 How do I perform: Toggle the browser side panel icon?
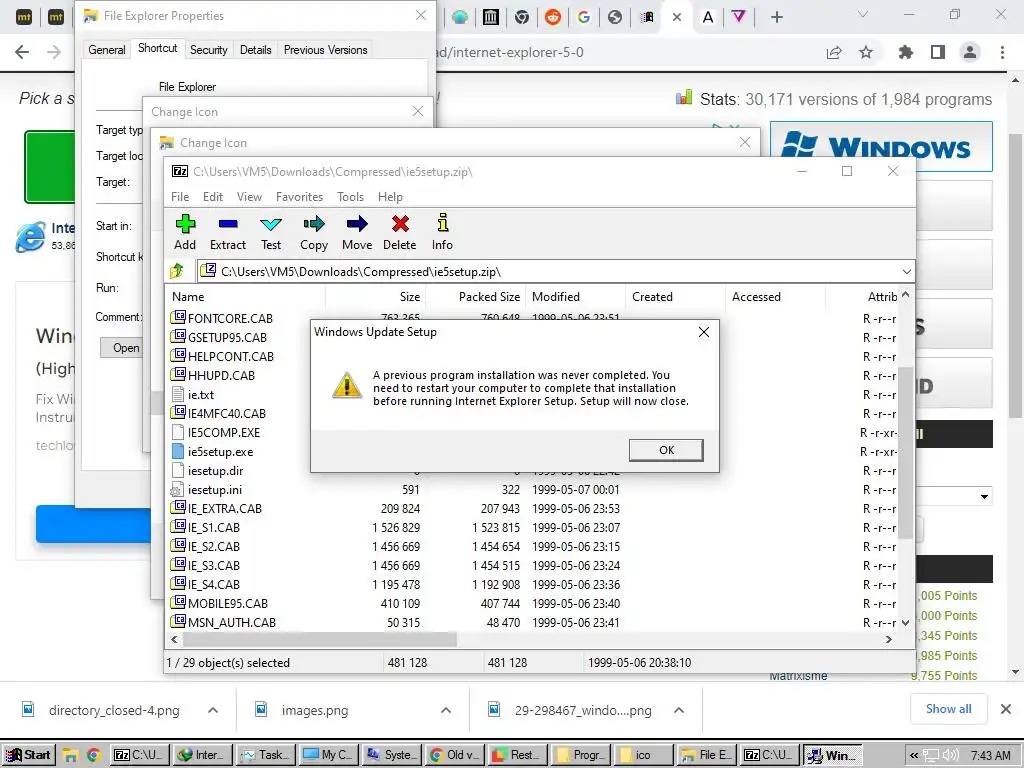(938, 52)
